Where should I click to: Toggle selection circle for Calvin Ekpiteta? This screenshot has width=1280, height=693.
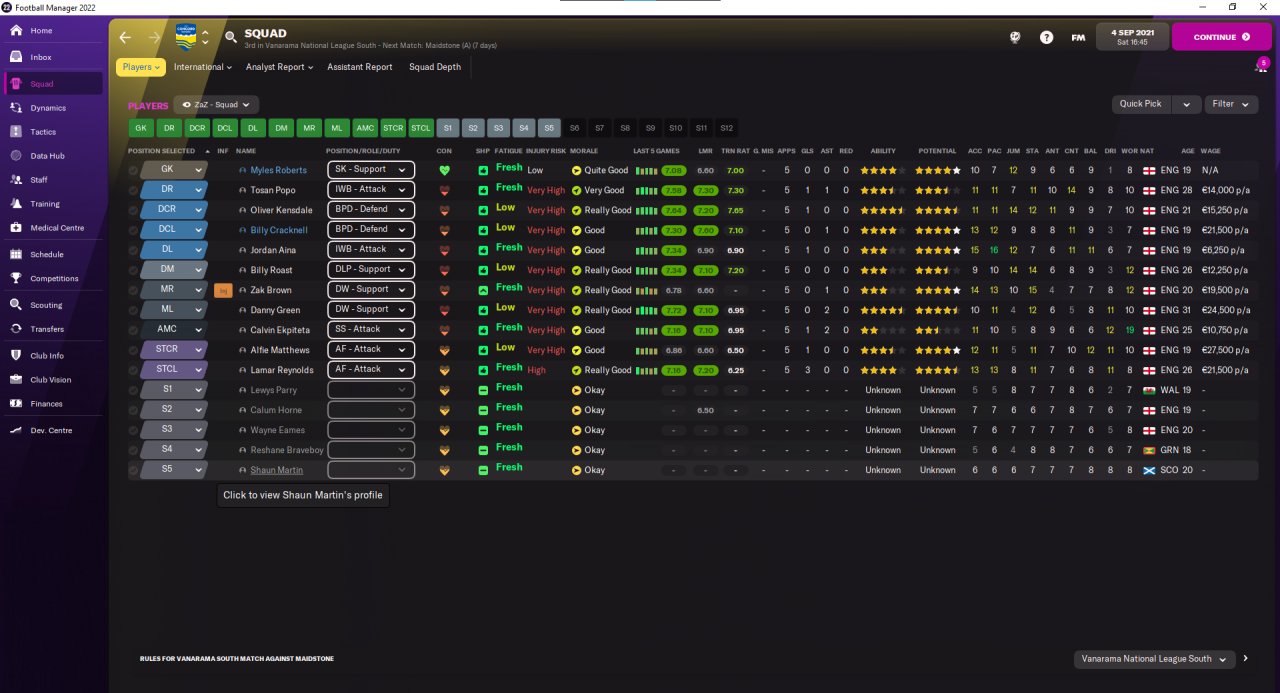point(133,330)
